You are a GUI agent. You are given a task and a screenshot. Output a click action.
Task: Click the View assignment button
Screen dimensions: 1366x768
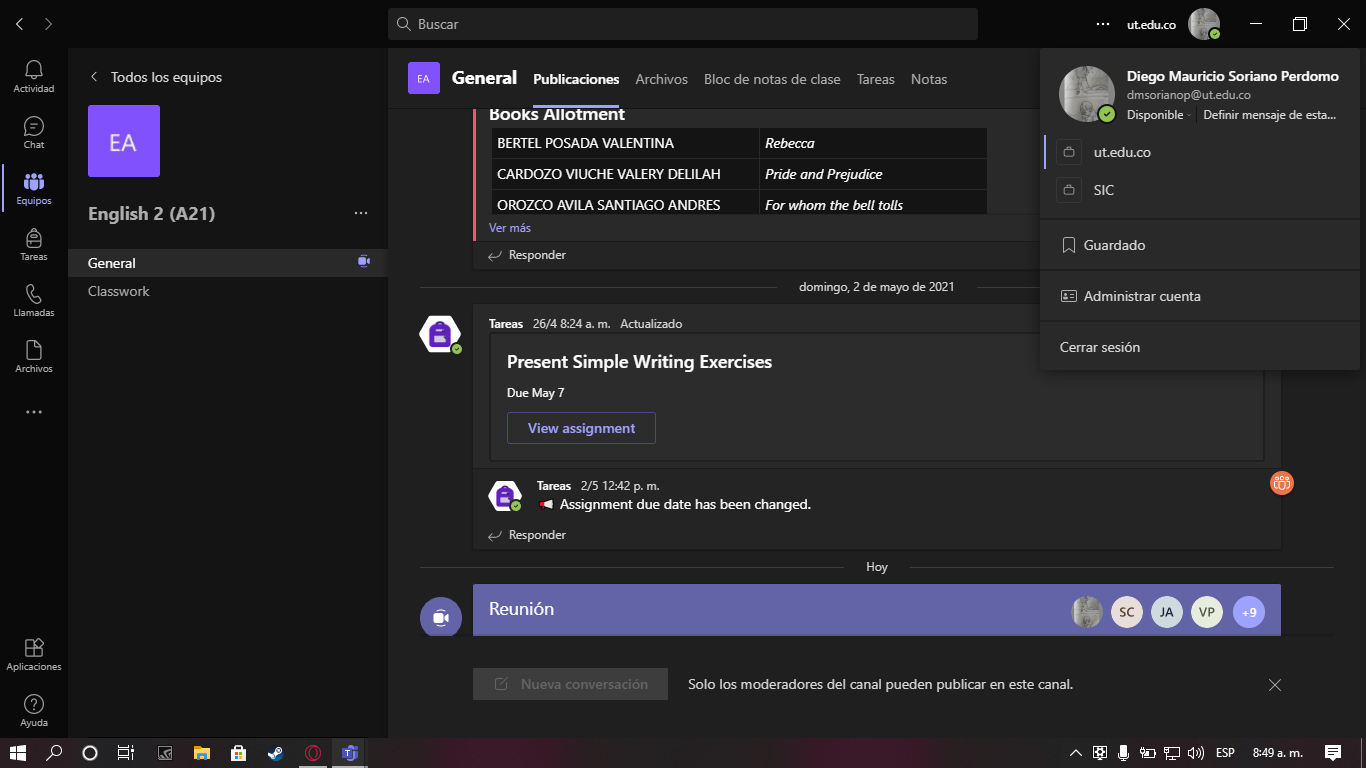click(x=581, y=428)
